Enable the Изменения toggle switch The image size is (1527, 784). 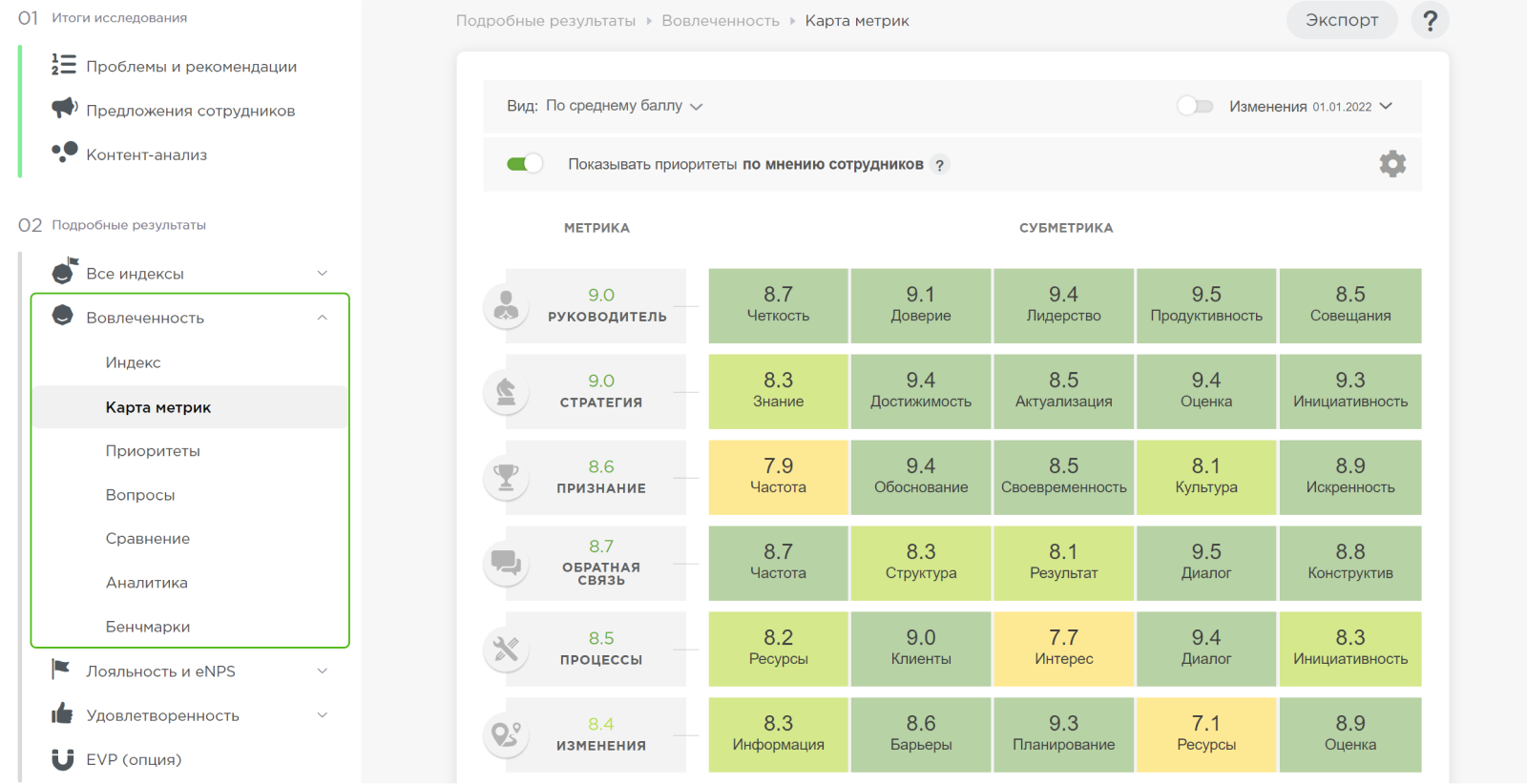pos(1195,106)
